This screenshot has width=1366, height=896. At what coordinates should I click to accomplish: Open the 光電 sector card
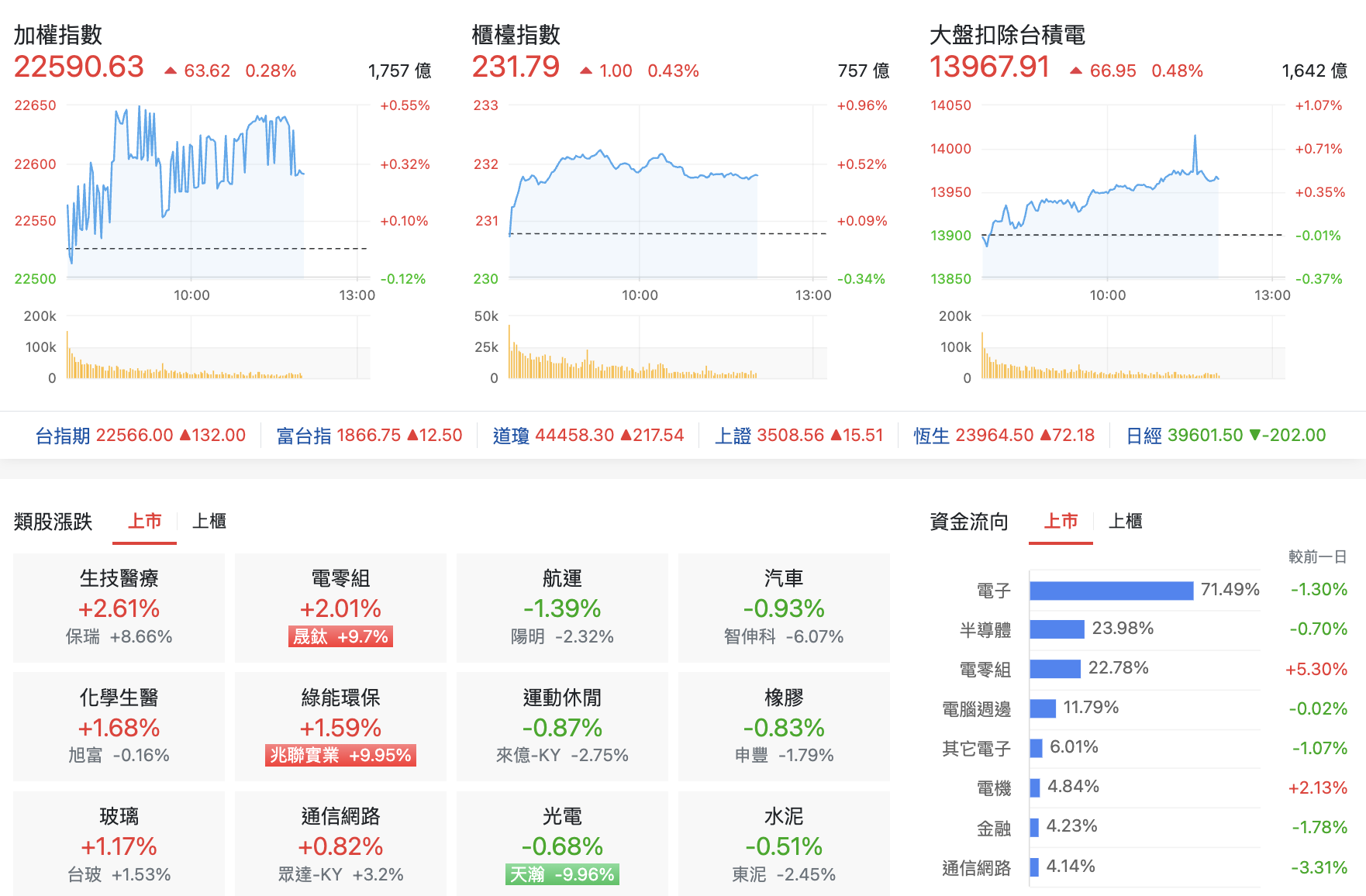(562, 844)
